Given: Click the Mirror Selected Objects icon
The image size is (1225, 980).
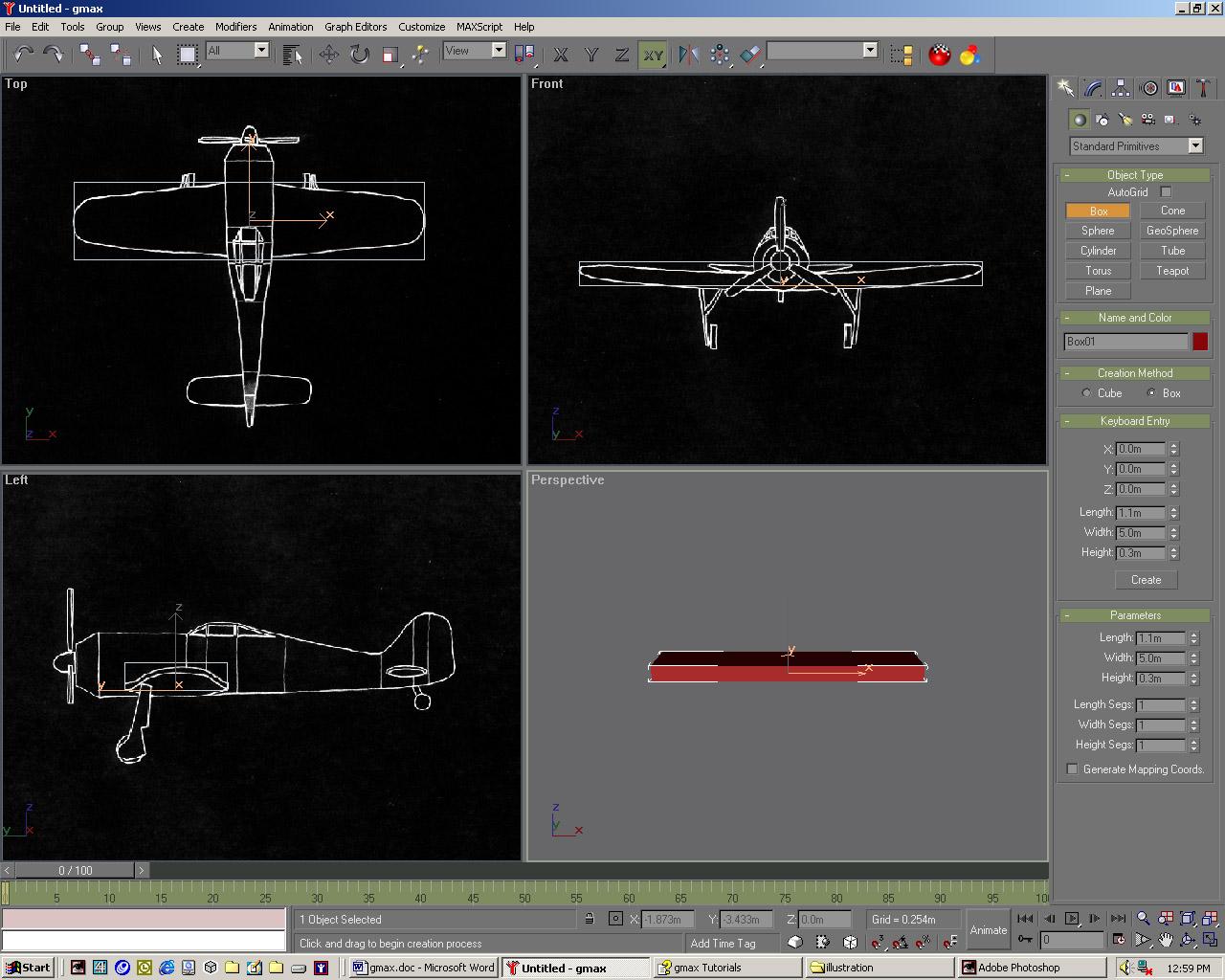Looking at the screenshot, I should pos(688,55).
